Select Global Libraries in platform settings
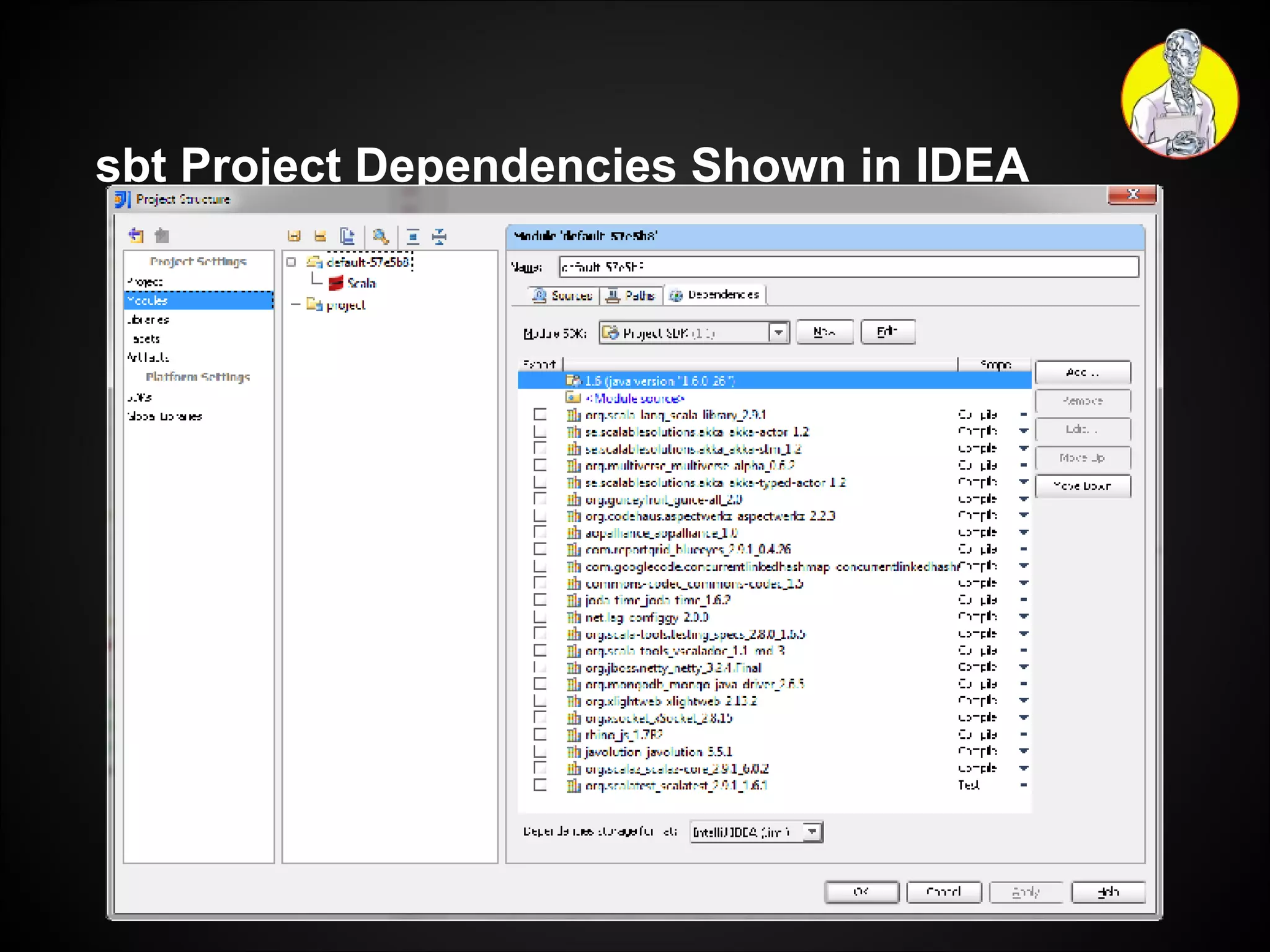Image resolution: width=1270 pixels, height=952 pixels. point(165,416)
